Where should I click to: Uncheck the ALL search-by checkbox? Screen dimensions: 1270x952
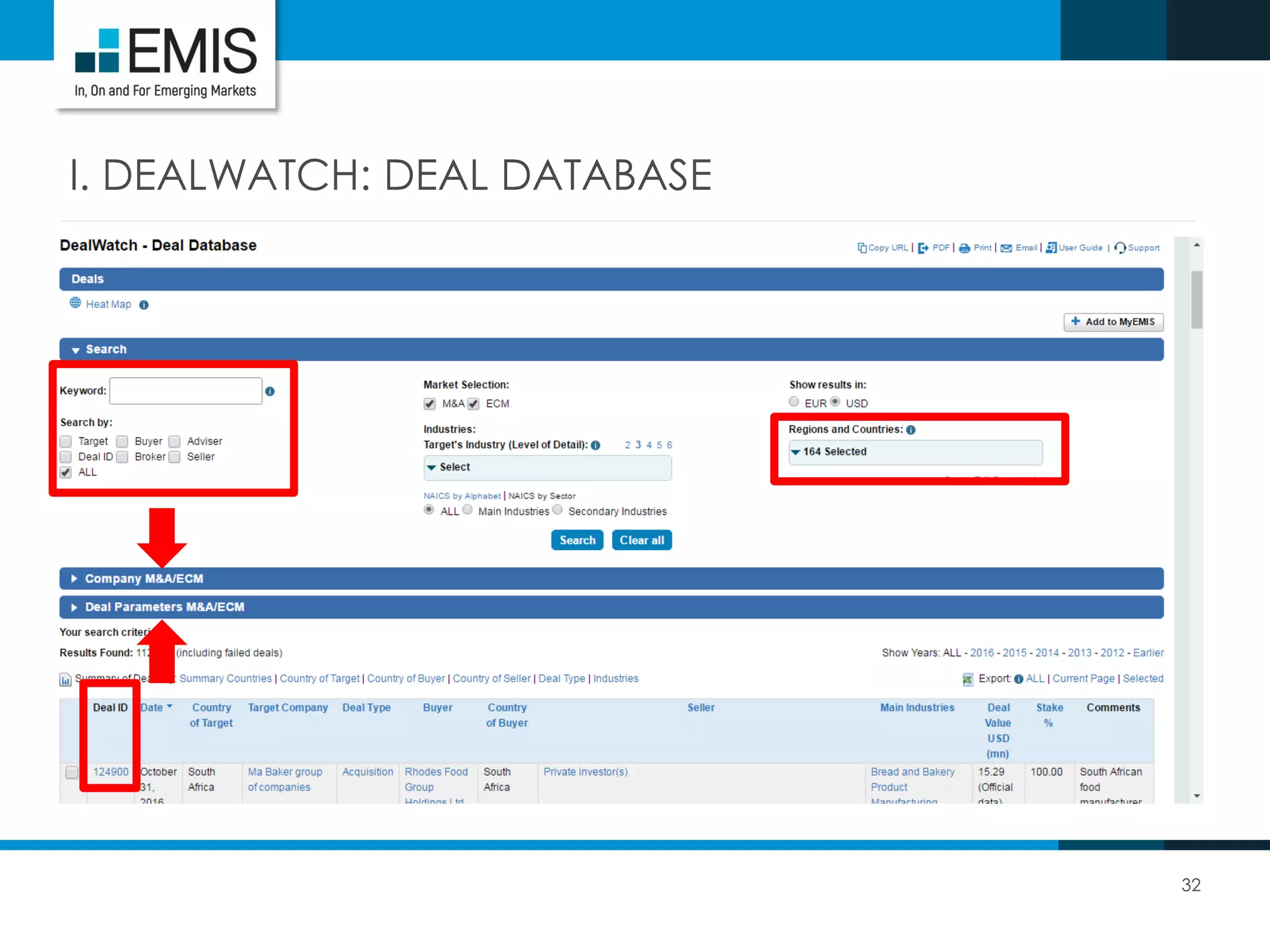(x=66, y=472)
